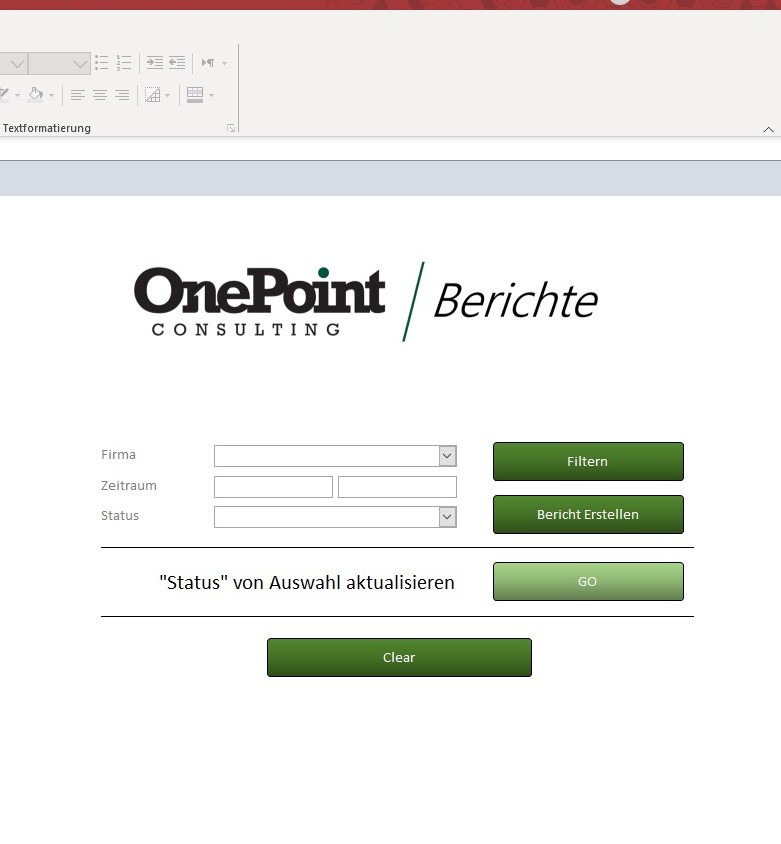Align text right in ribbon
Viewport: 781px width, 844px height.
(122, 95)
